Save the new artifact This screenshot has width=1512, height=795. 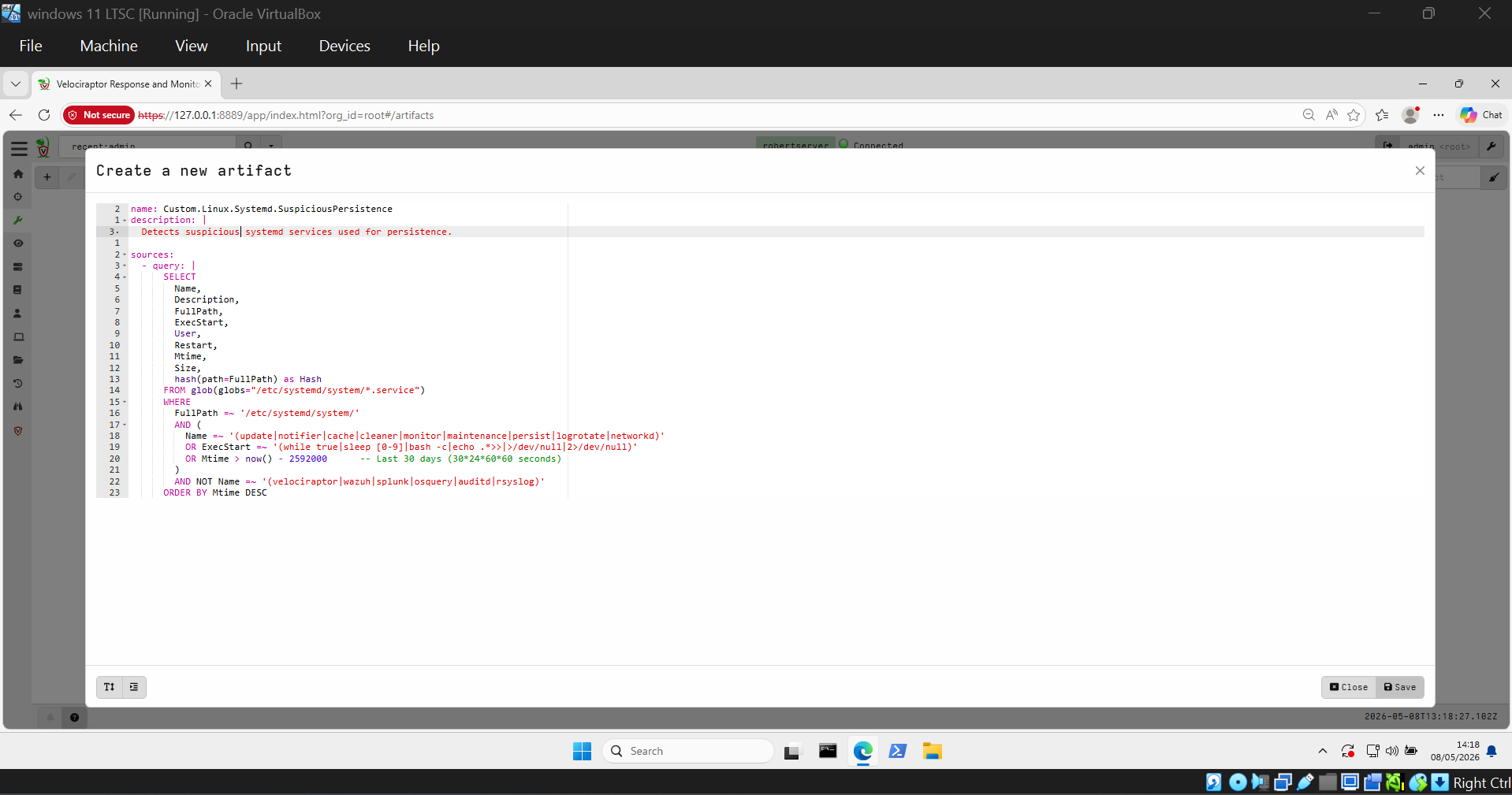point(1400,687)
